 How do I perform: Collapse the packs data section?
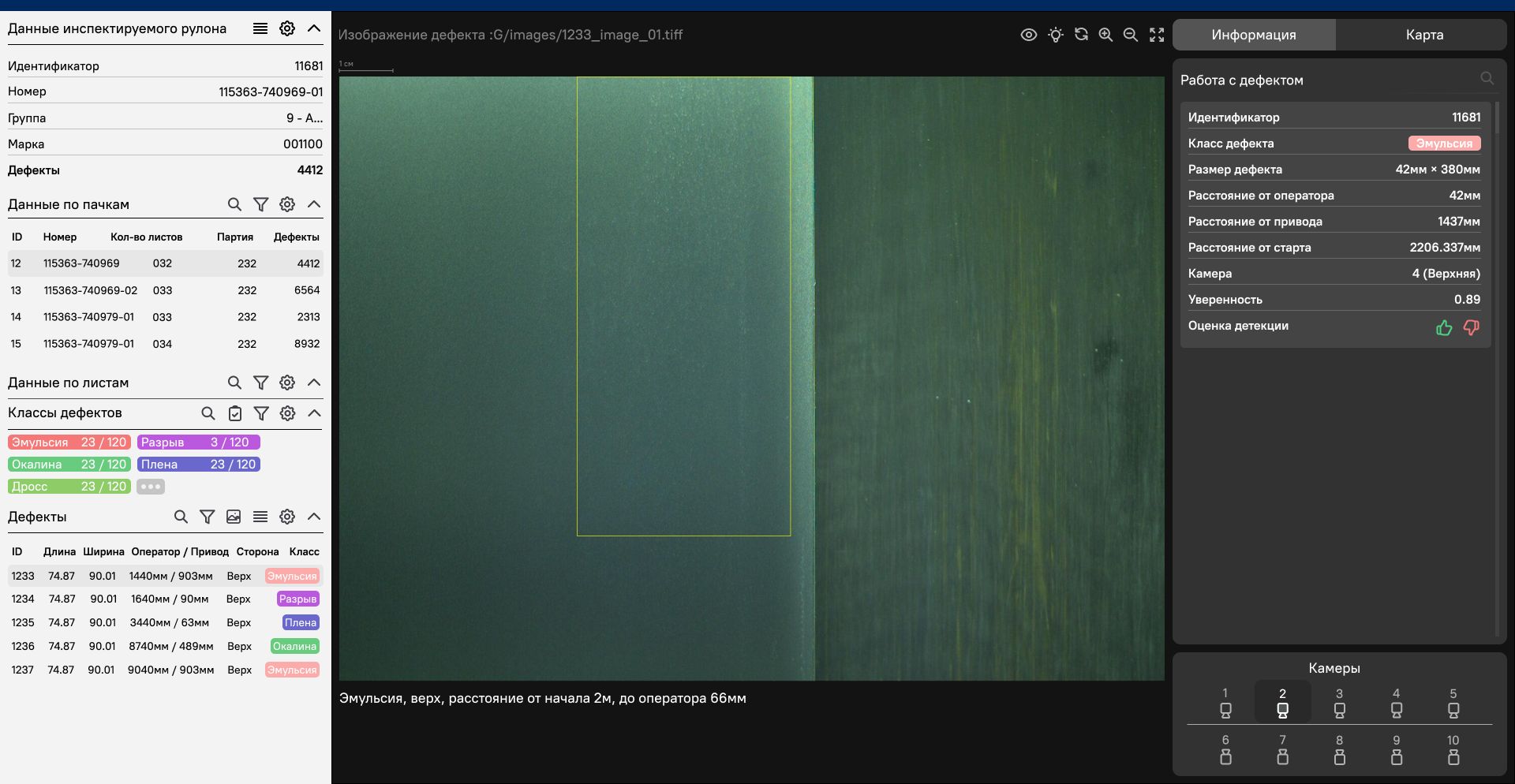coord(314,204)
